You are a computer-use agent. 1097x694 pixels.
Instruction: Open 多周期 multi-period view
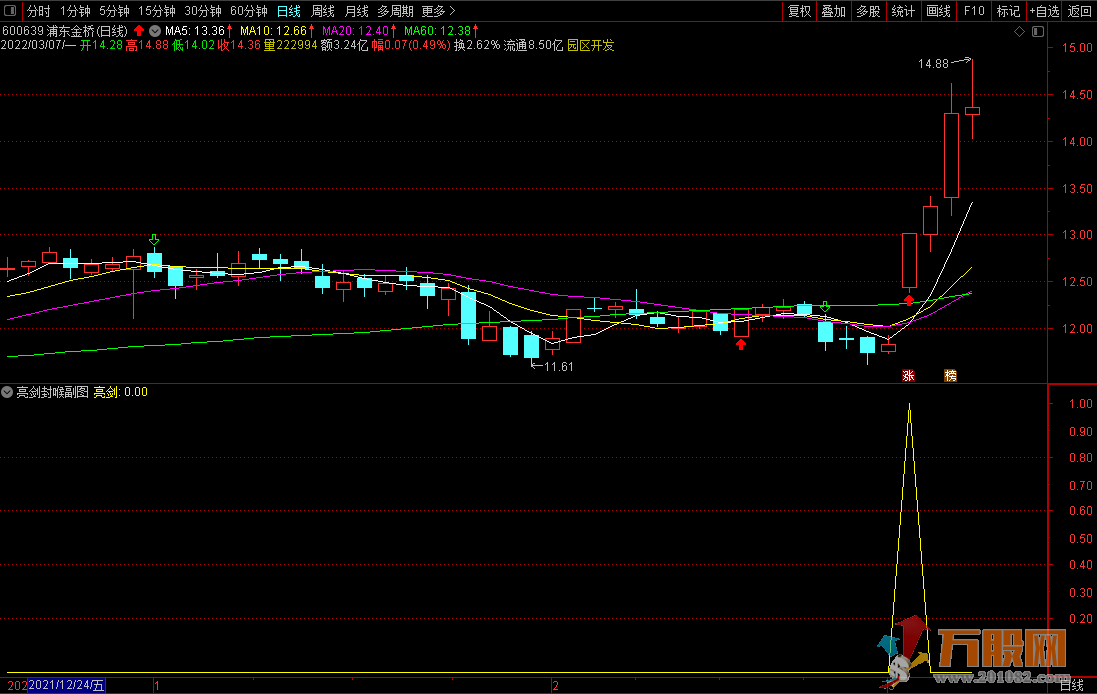395,11
